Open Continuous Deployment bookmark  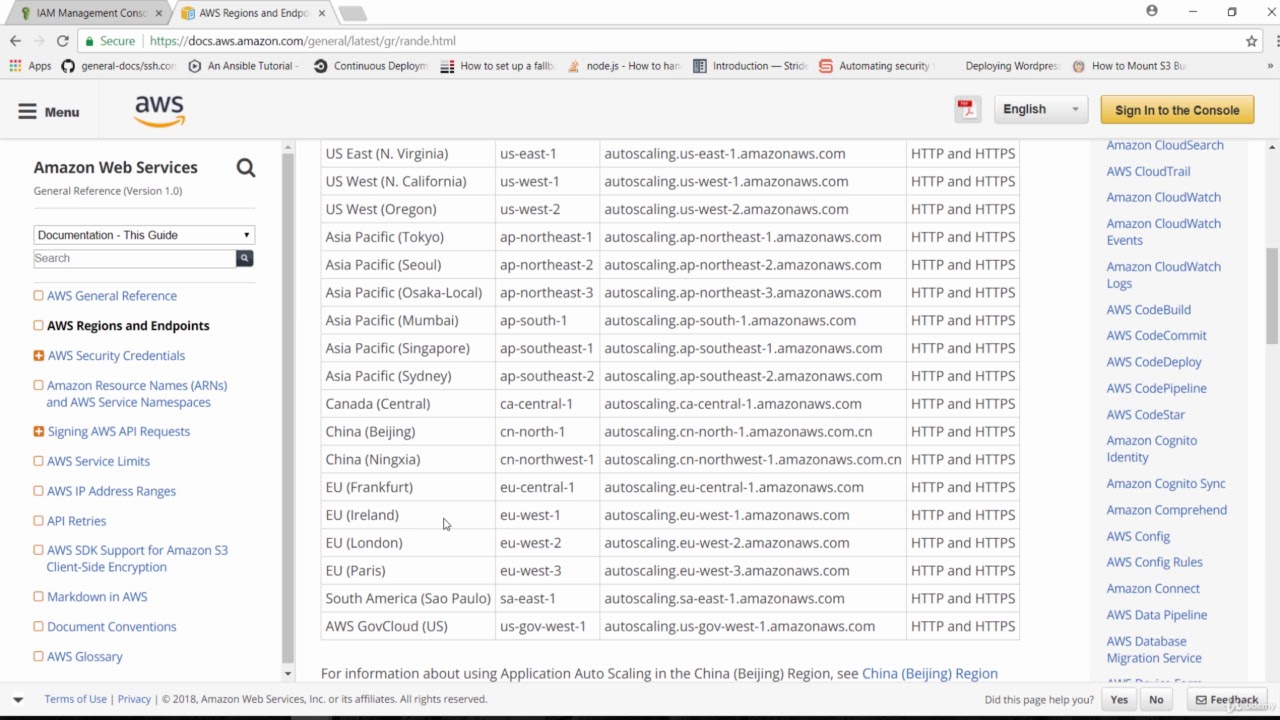370,66
